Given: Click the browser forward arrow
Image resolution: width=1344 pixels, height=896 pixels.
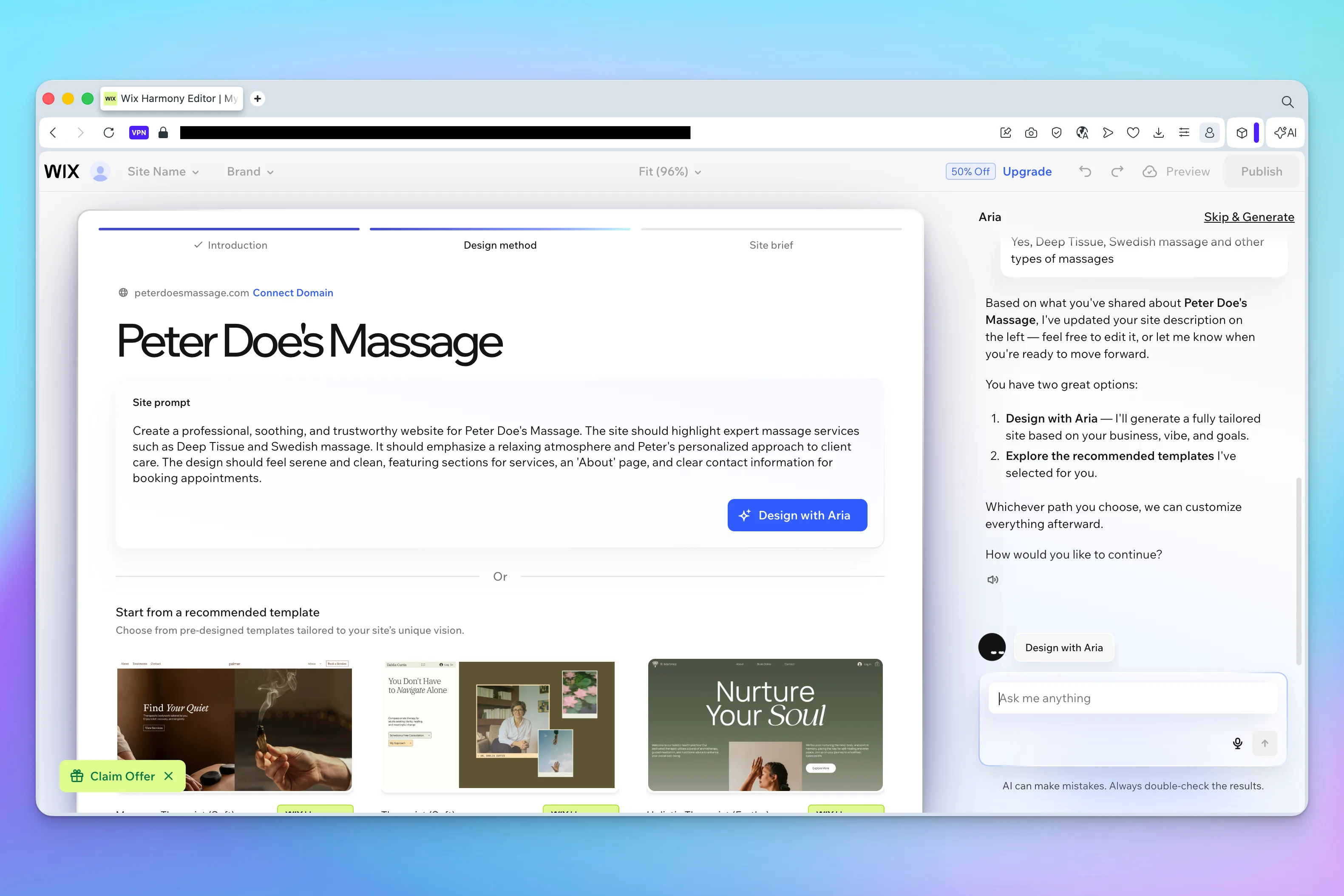Looking at the screenshot, I should 80,133.
